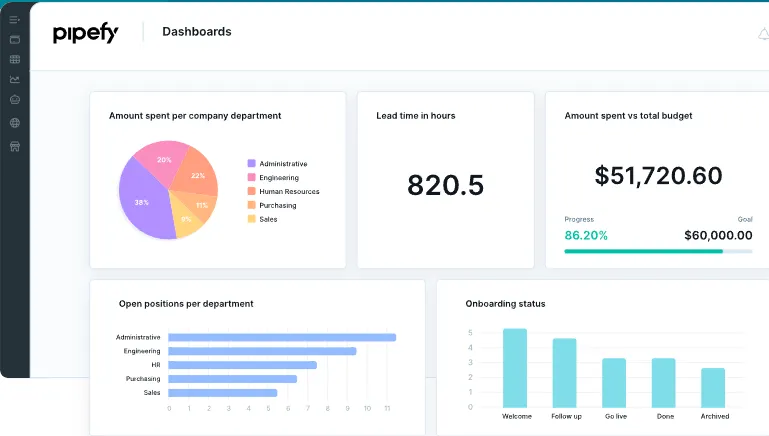Image resolution: width=769 pixels, height=436 pixels.
Task: Click the Follow up onboarding bar
Action: pos(564,373)
